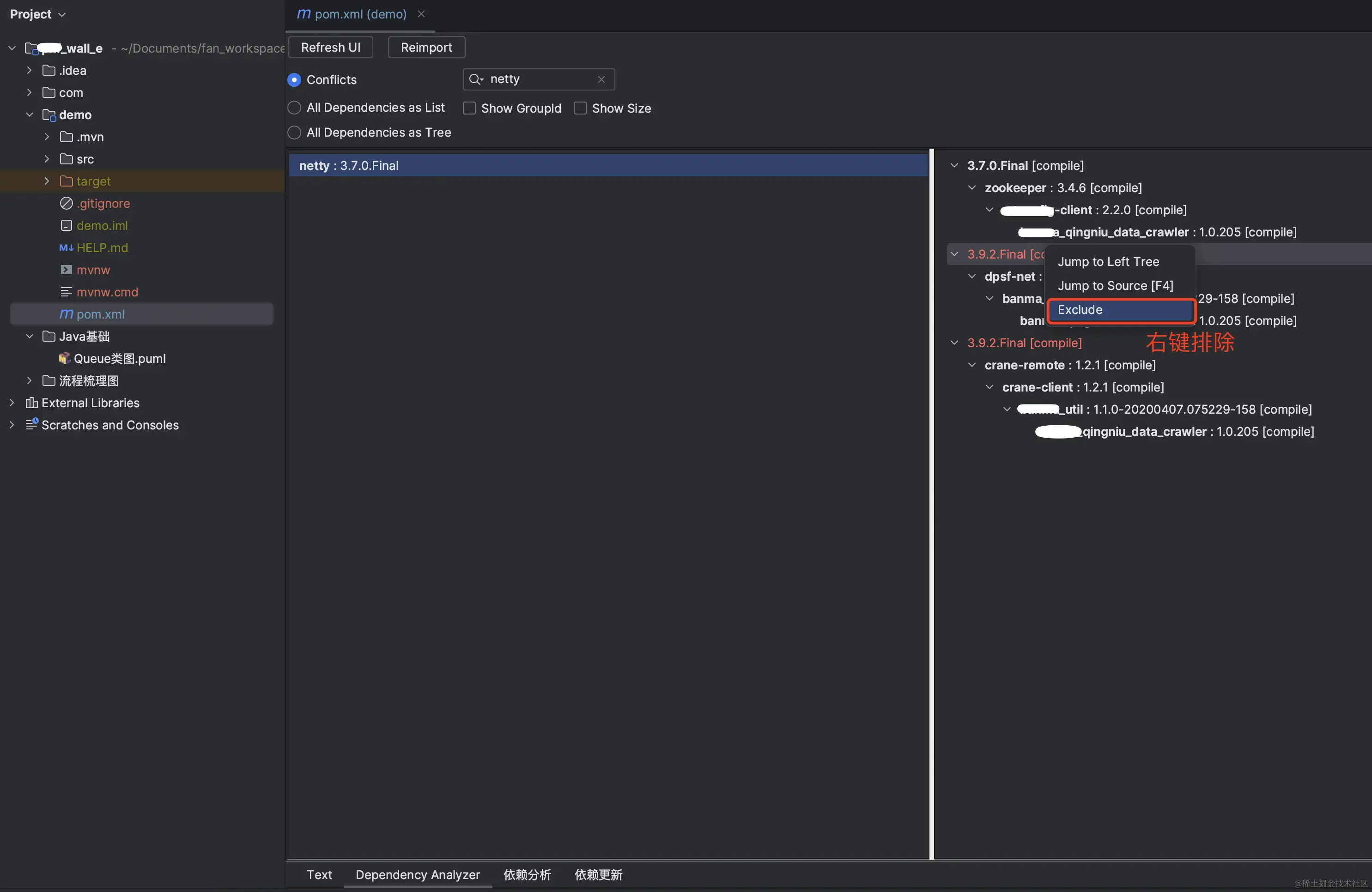Screen dimensions: 1372x892
Task: Collapse the crane-remote 1.2.1 node
Action: click(972, 365)
